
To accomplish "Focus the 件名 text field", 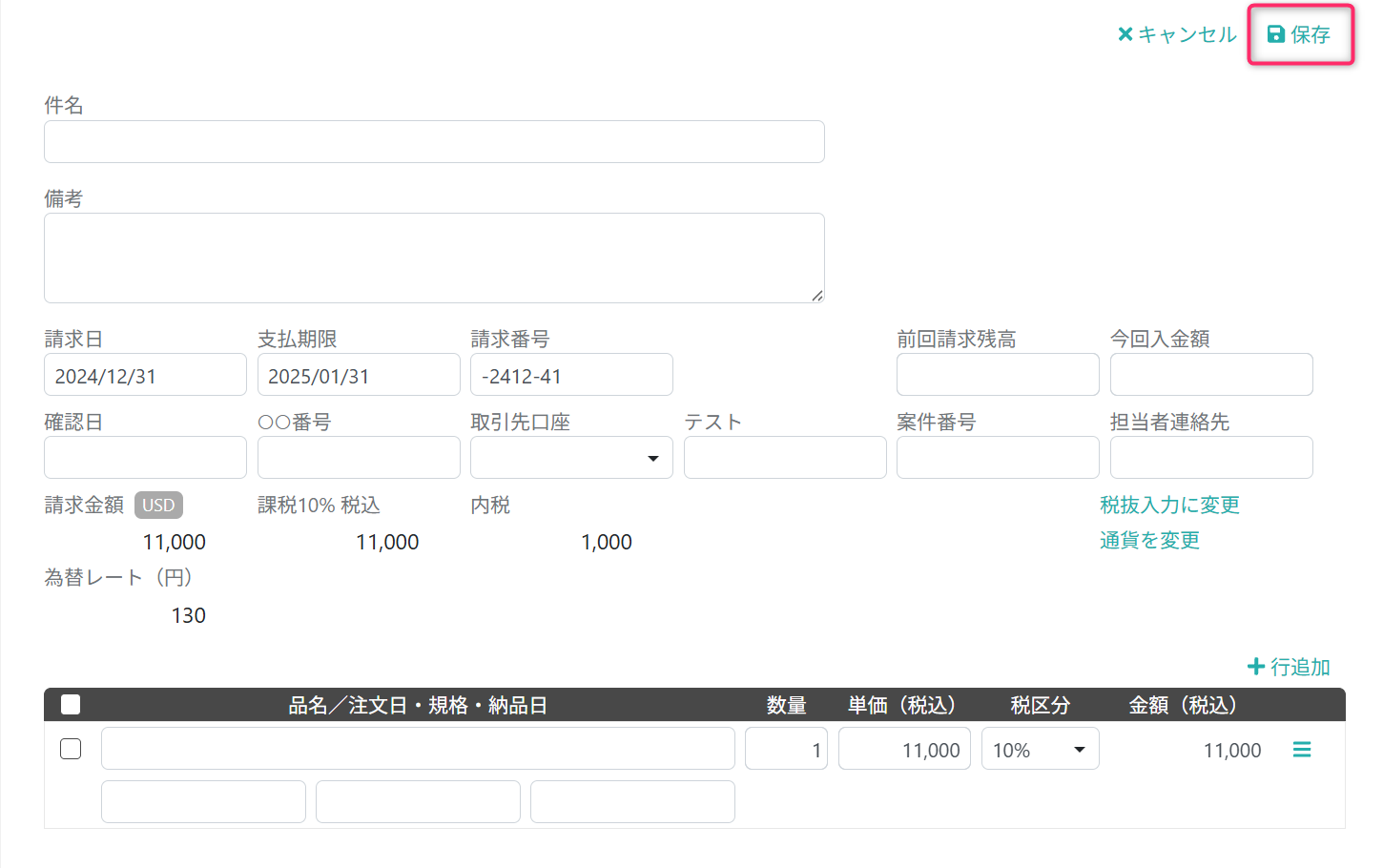I will click(x=434, y=141).
